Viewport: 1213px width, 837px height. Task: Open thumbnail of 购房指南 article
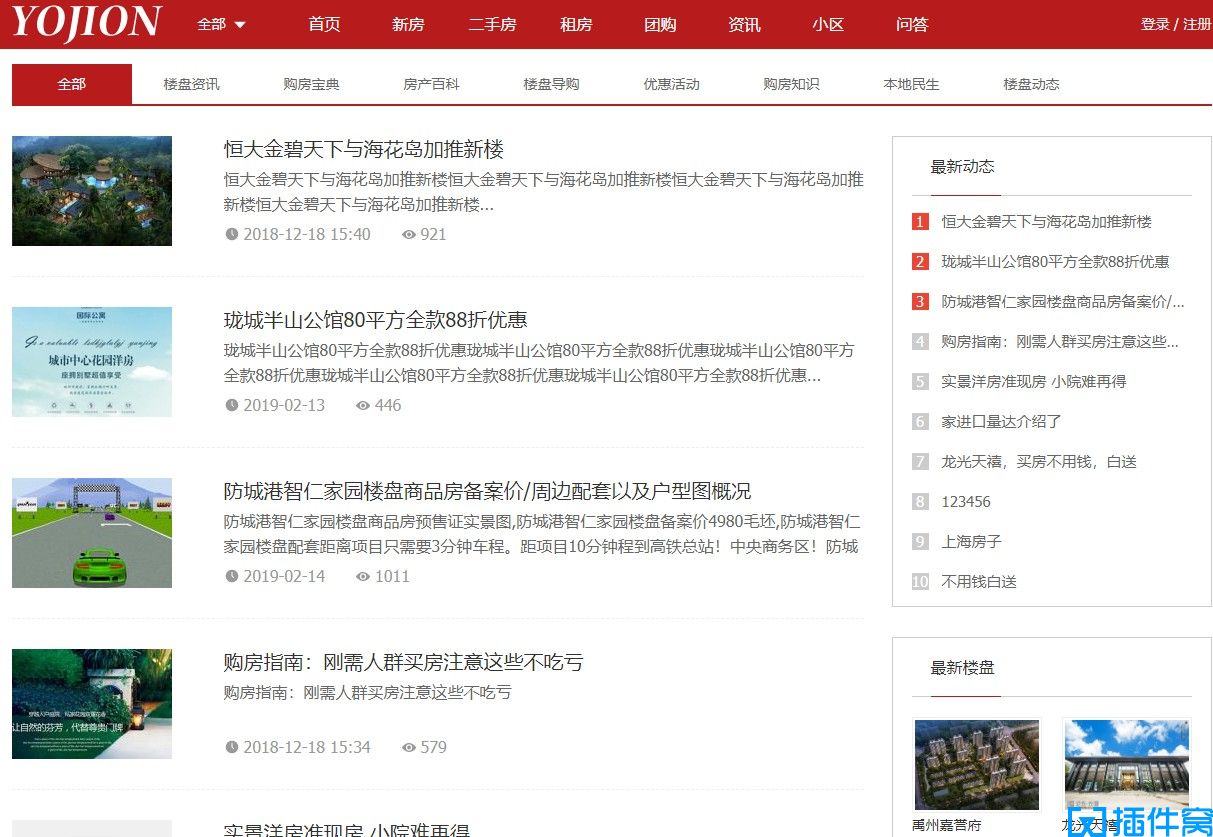click(x=92, y=704)
